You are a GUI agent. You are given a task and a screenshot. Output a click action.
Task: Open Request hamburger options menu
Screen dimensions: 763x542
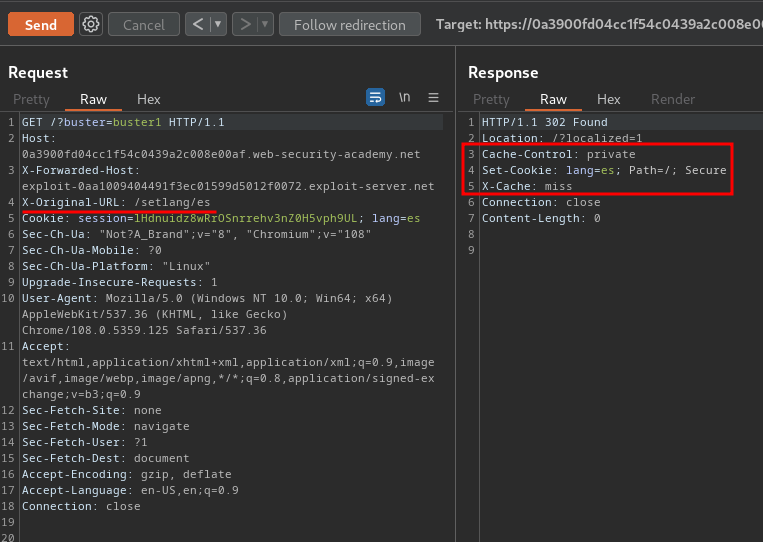click(x=433, y=97)
